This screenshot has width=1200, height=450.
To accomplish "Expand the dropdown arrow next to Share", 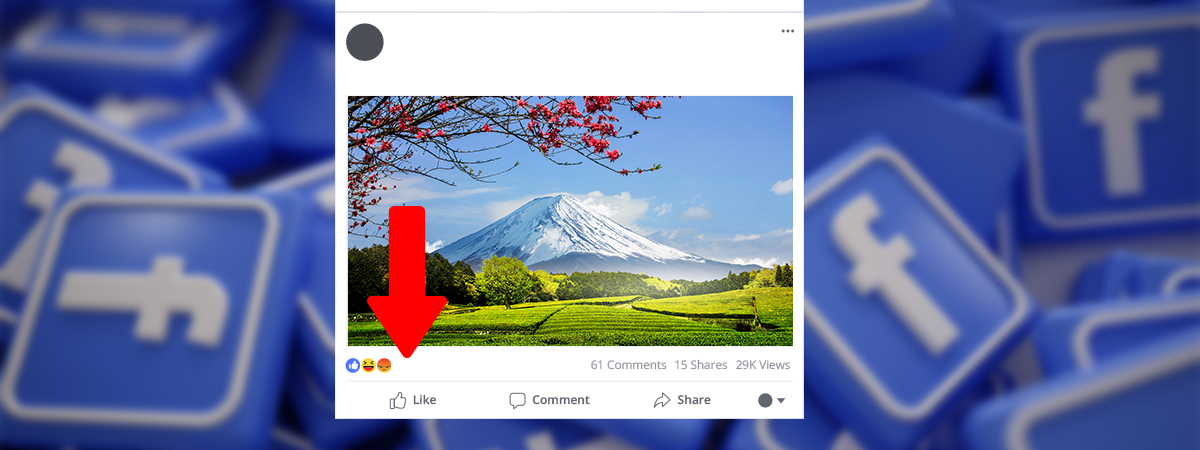I will (781, 400).
